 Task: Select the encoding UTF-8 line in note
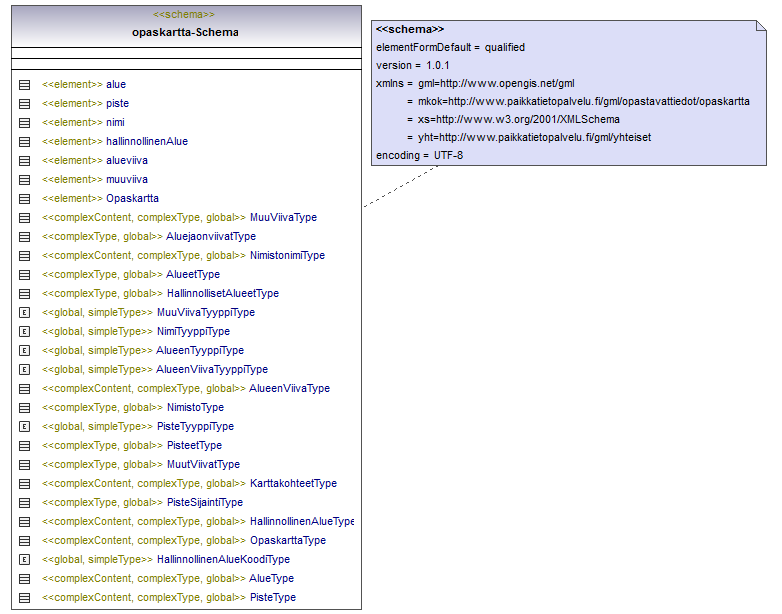[419, 155]
